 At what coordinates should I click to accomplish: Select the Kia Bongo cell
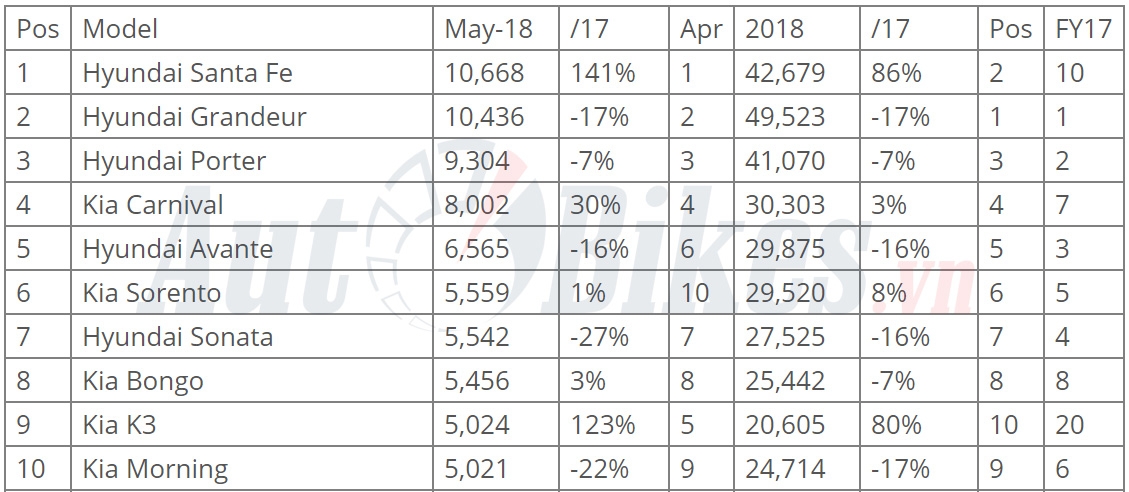pyautogui.click(x=143, y=381)
